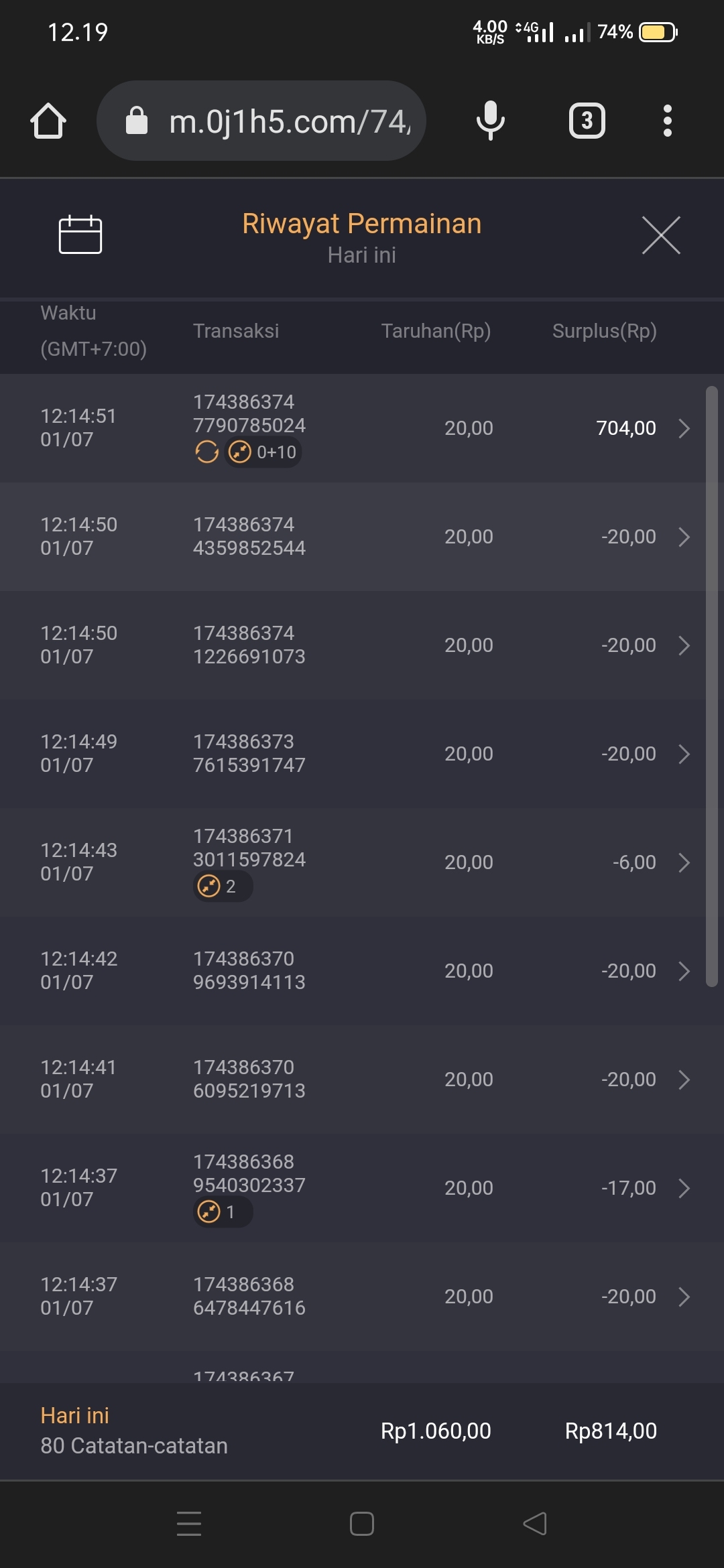The width and height of the screenshot is (724, 1568).
Task: Tap the Android back navigation button
Action: click(x=535, y=1523)
